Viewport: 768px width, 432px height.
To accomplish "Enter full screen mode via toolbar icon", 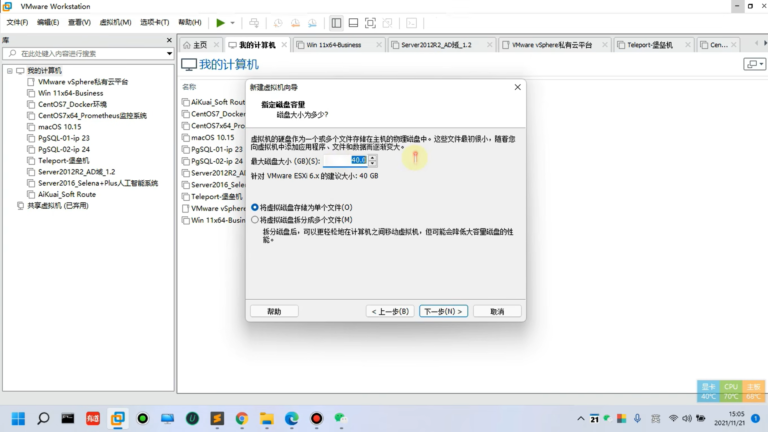I will coord(370,23).
